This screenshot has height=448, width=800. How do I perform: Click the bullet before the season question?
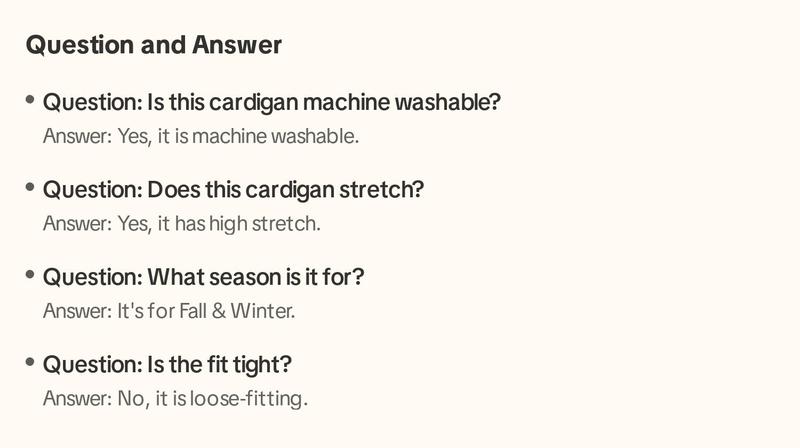point(30,275)
